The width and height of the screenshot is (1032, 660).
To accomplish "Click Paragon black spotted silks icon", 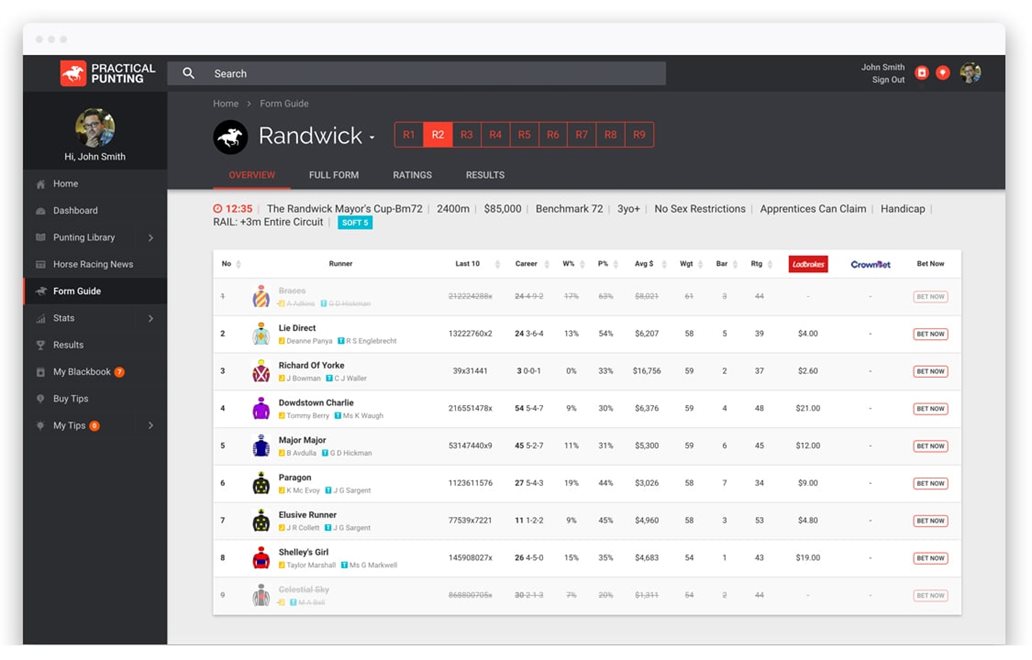I will [261, 484].
